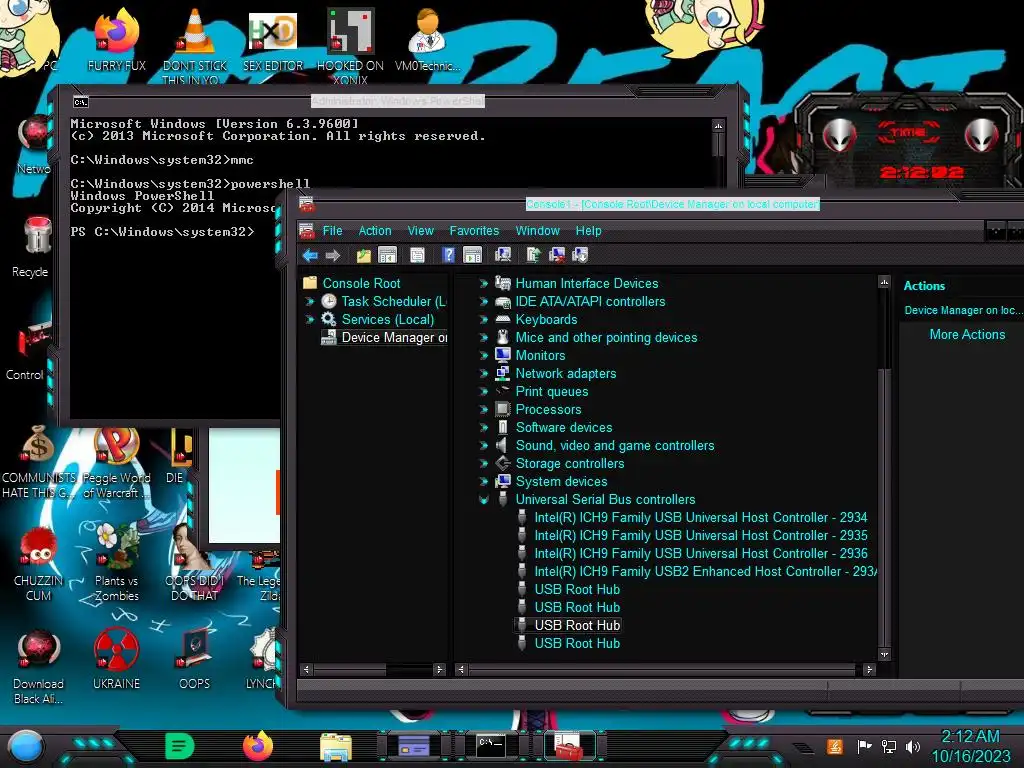Select Console Root in the tree
This screenshot has height=768, width=1024.
coord(361,283)
